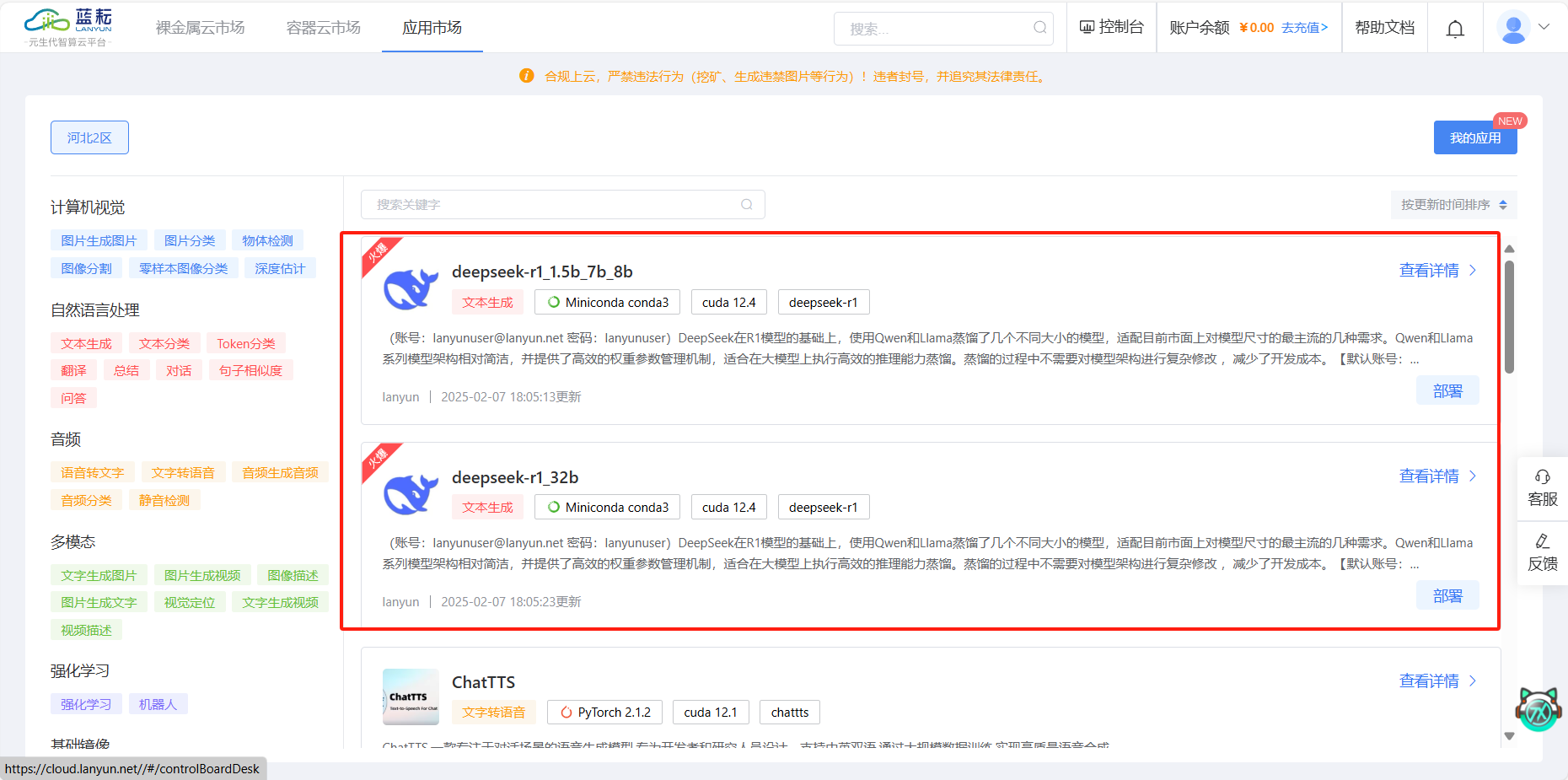This screenshot has height=780, width=1568.
Task: Select the 图片生成视频 tag
Action: click(202, 576)
